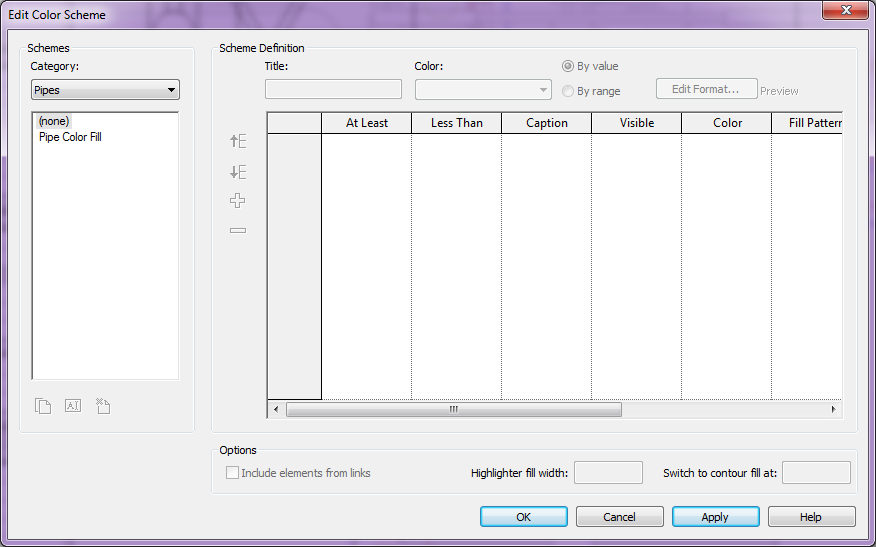Image resolution: width=876 pixels, height=547 pixels.
Task: Click the Highlighter fill width field
Action: (608, 473)
